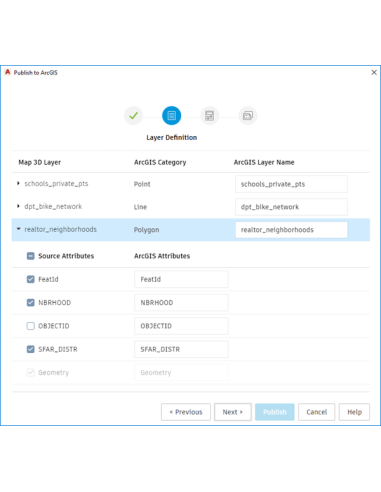Edit the NBRHOOD ArcGIS attribute field
This screenshot has height=492, width=381.
[181, 303]
